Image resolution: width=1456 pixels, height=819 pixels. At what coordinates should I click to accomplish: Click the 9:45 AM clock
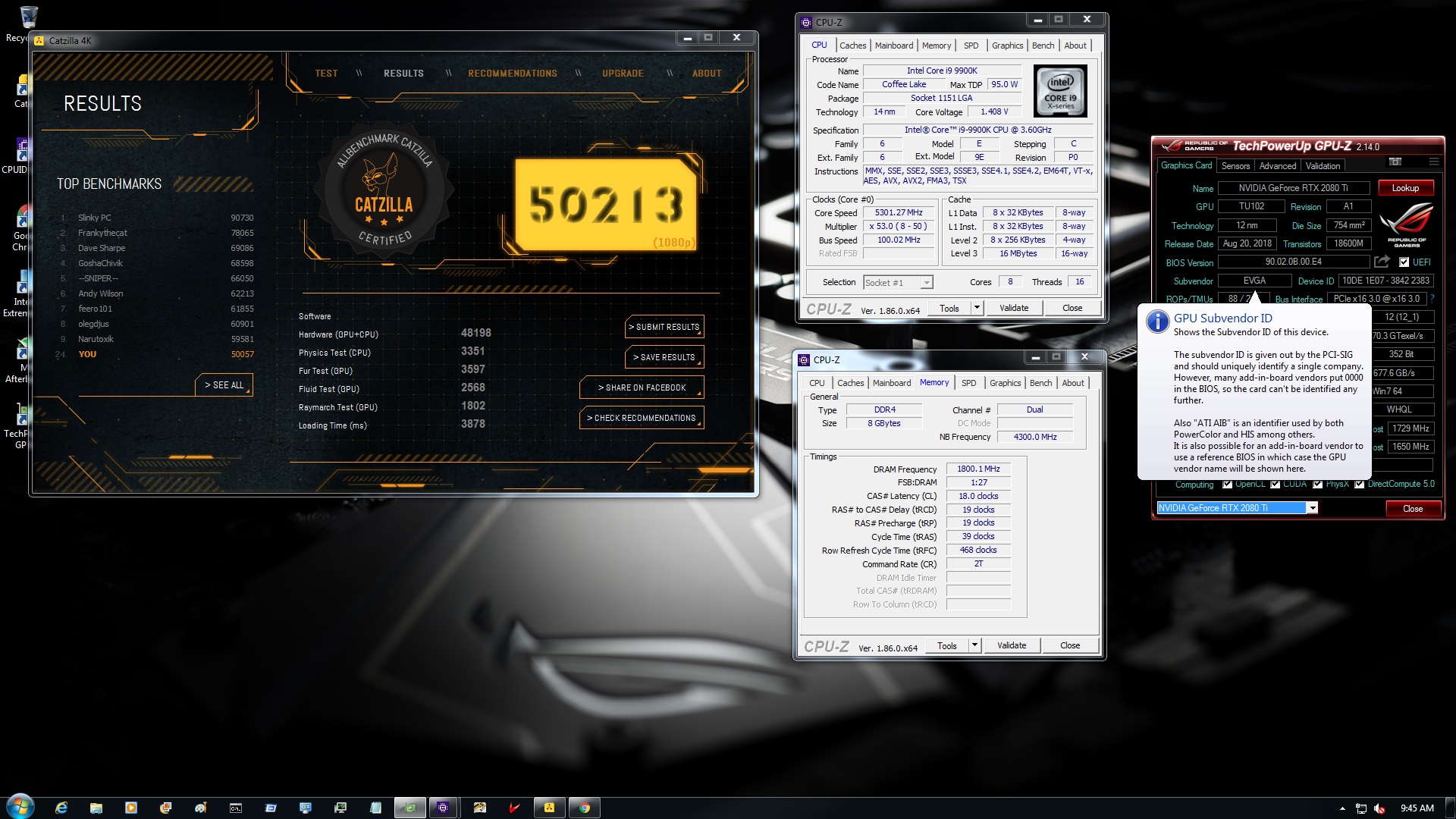(1417, 808)
